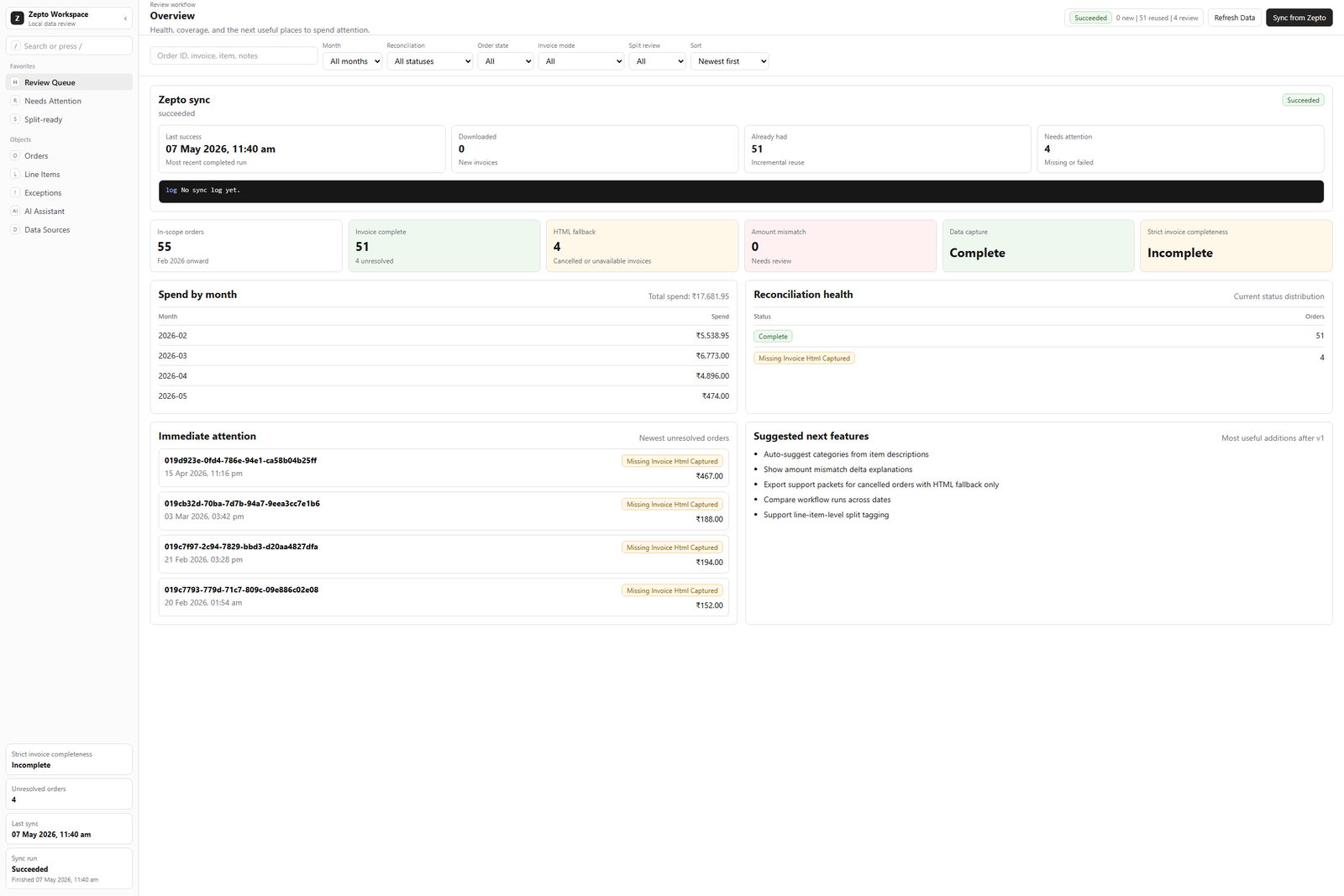Click the R icon beside Needs Attention
1344x896 pixels.
point(15,101)
